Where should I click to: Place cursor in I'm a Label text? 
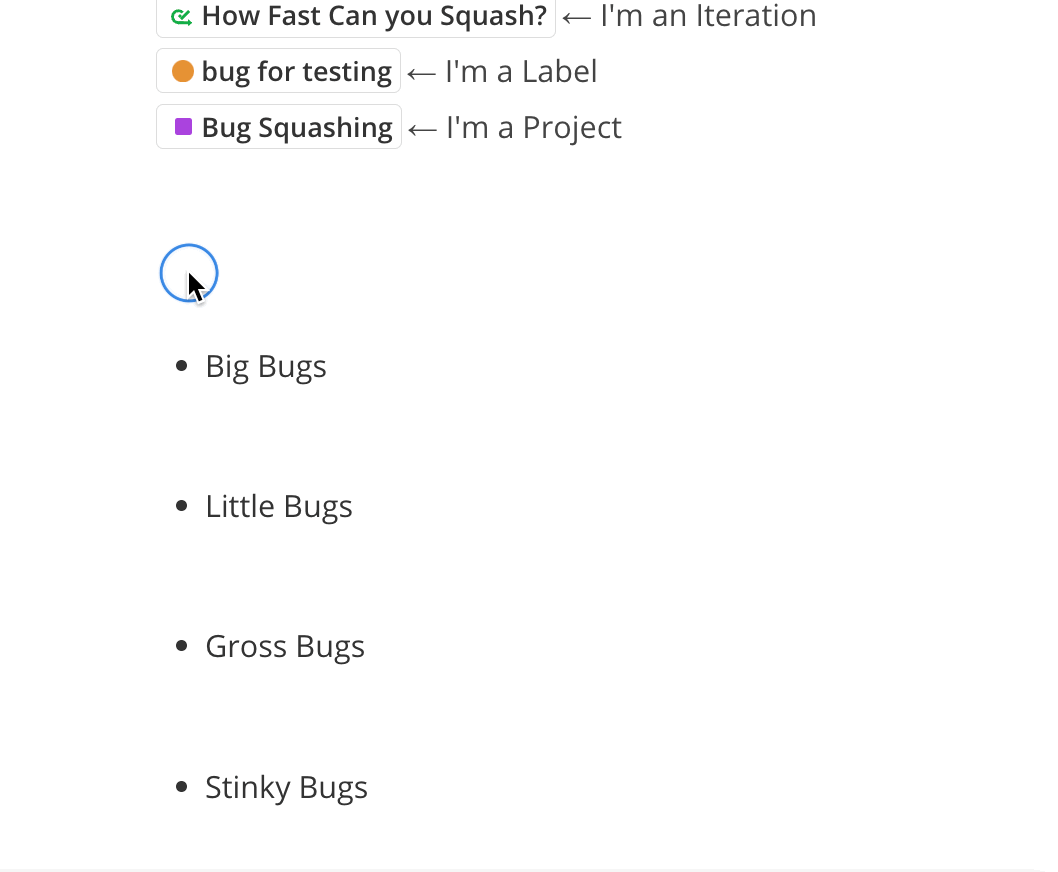(521, 72)
